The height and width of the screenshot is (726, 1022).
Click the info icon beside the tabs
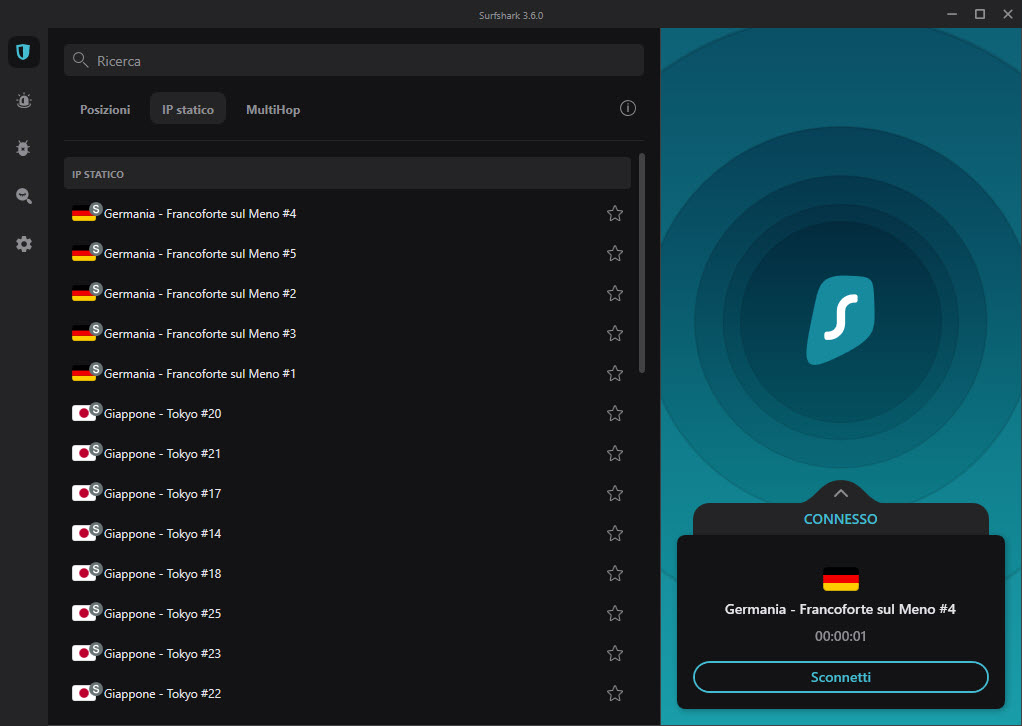click(628, 108)
